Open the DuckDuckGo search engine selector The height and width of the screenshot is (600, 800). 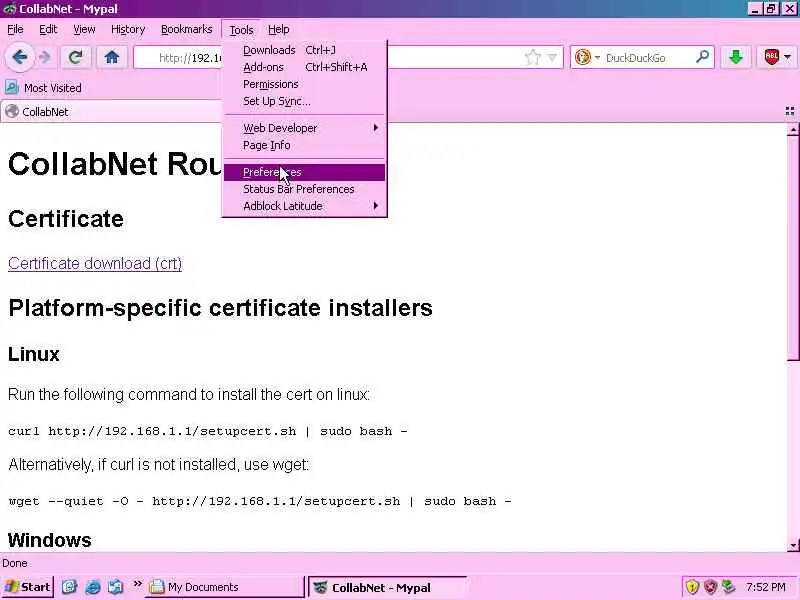[x=587, y=57]
